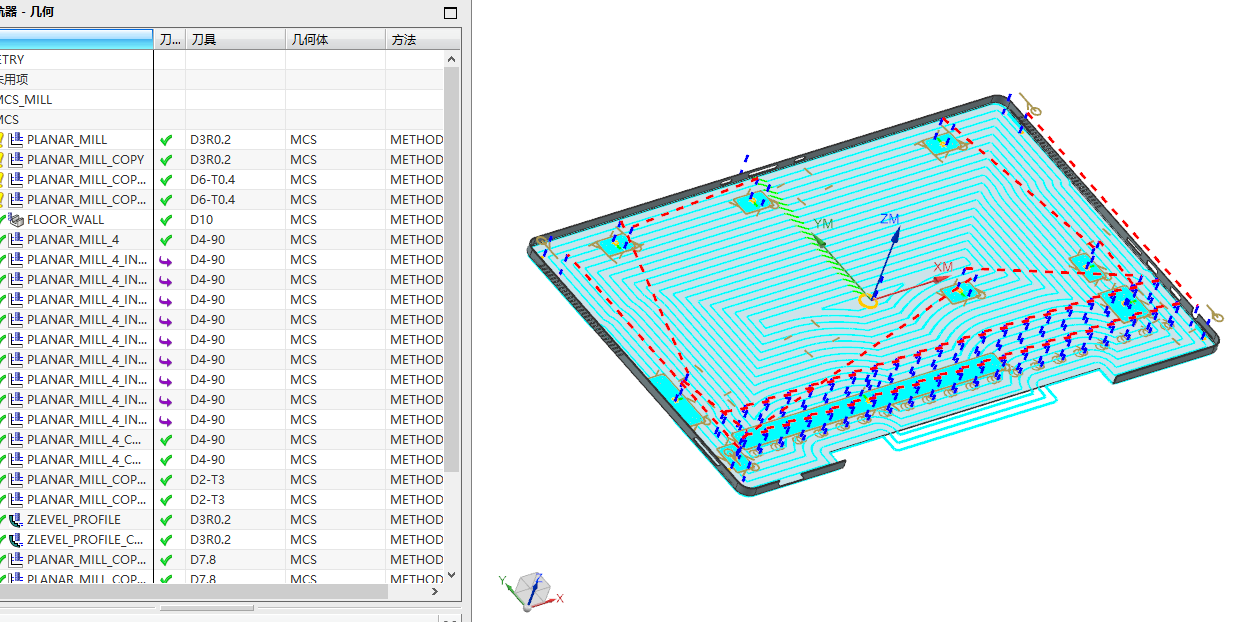Image resolution: width=1234 pixels, height=622 pixels.
Task: Click the green toolpath check in ZLEVEL_PROFILE_C... row
Action: [x=166, y=540]
